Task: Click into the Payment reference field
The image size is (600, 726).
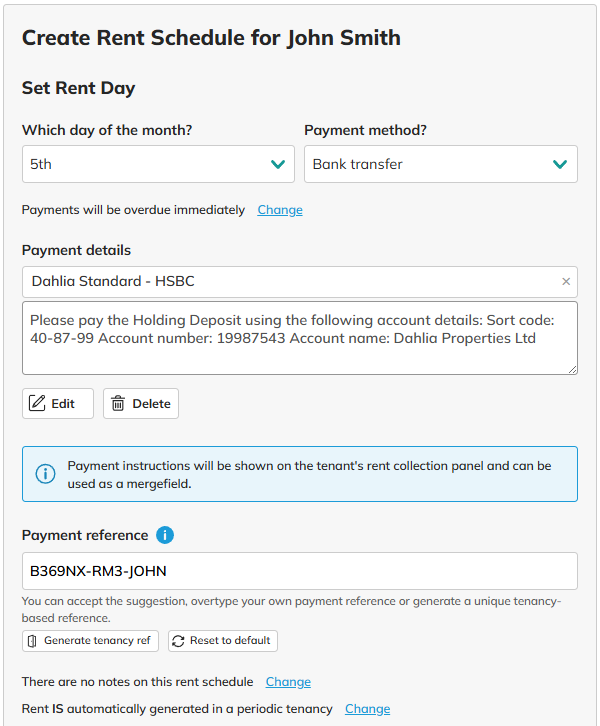Action: coord(300,571)
